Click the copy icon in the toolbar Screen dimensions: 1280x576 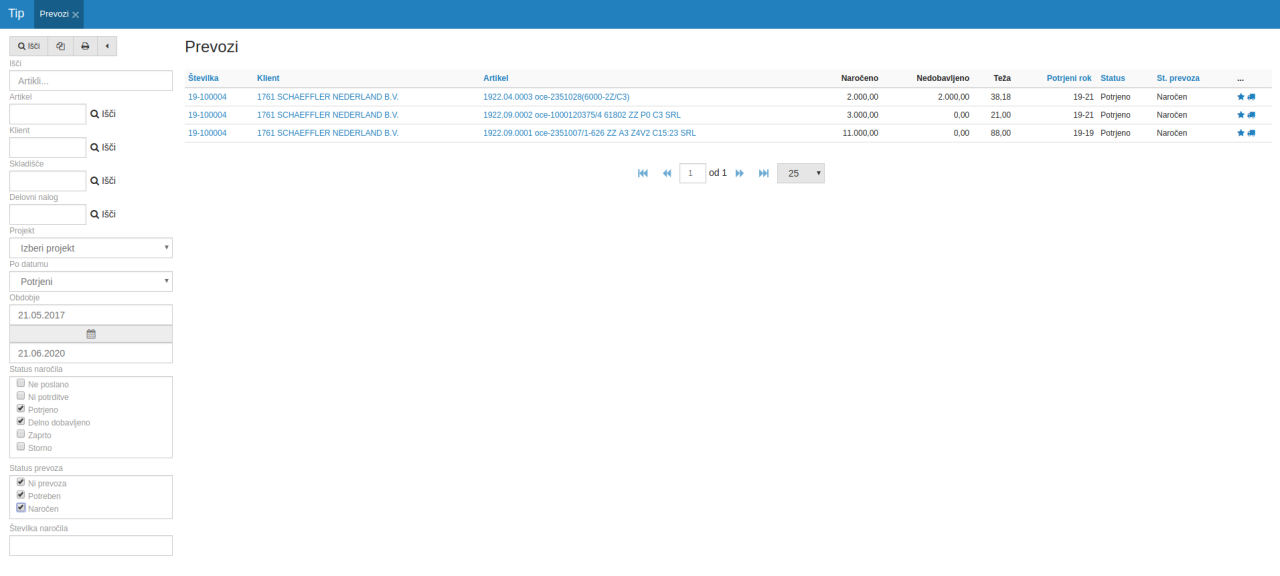pos(60,46)
